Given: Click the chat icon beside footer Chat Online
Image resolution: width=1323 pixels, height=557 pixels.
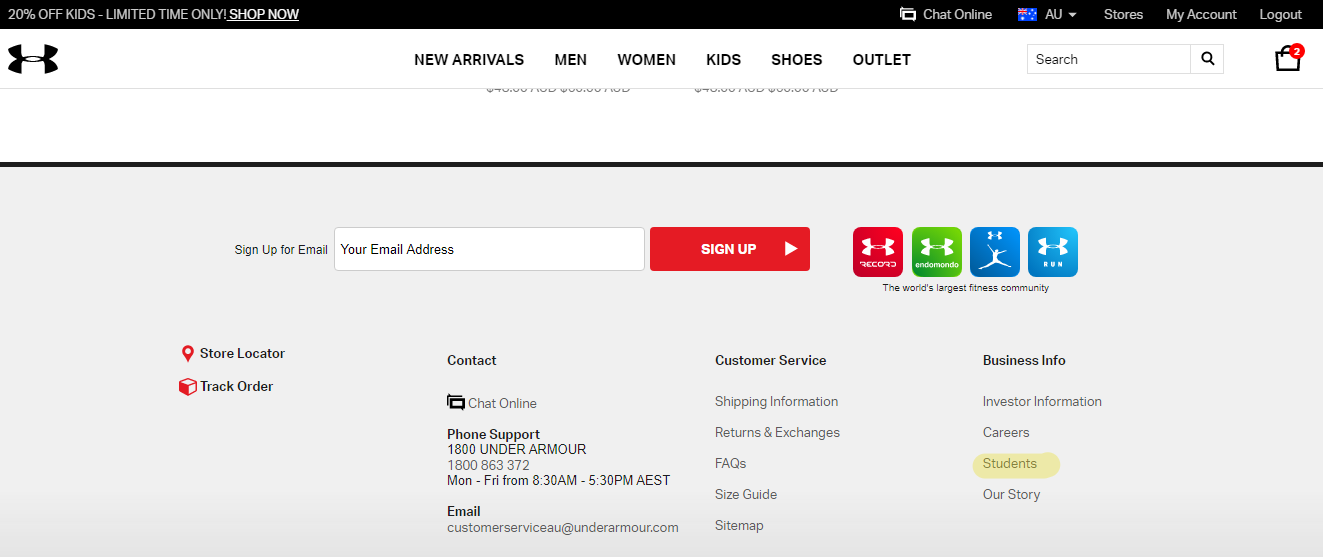Looking at the screenshot, I should 456,402.
